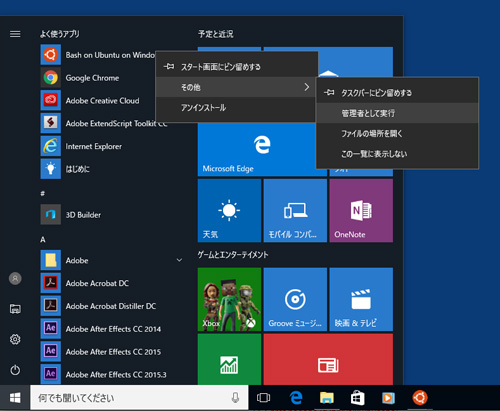This screenshot has width=500, height=411.
Task: Open the はじめに lightbulb app
Action: pos(51,169)
